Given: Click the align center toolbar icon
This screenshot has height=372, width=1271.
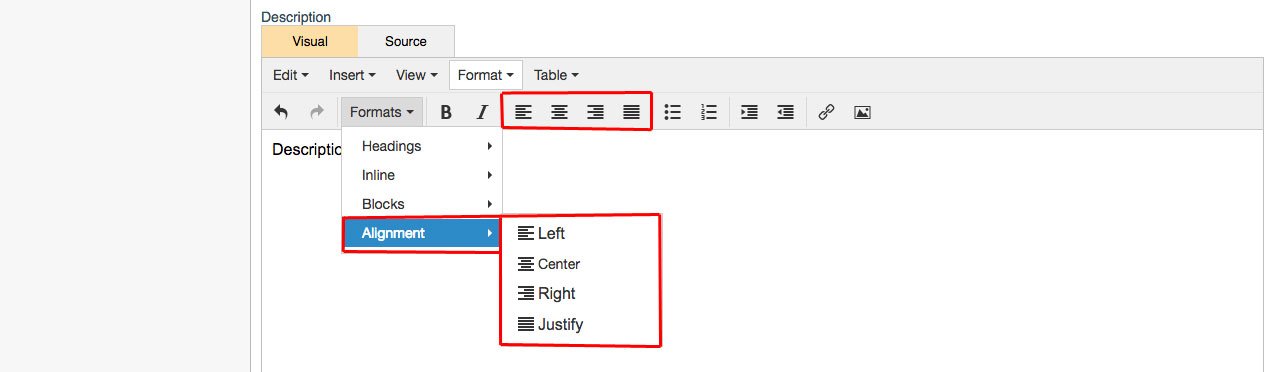Looking at the screenshot, I should tap(559, 113).
